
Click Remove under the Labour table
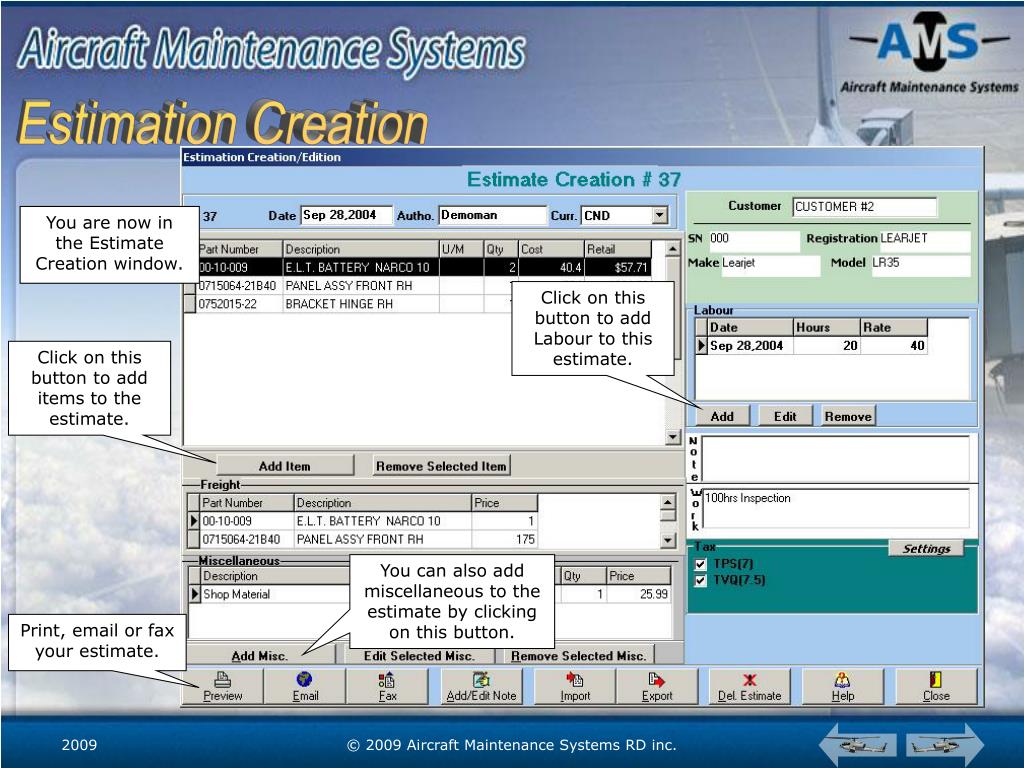coord(848,416)
